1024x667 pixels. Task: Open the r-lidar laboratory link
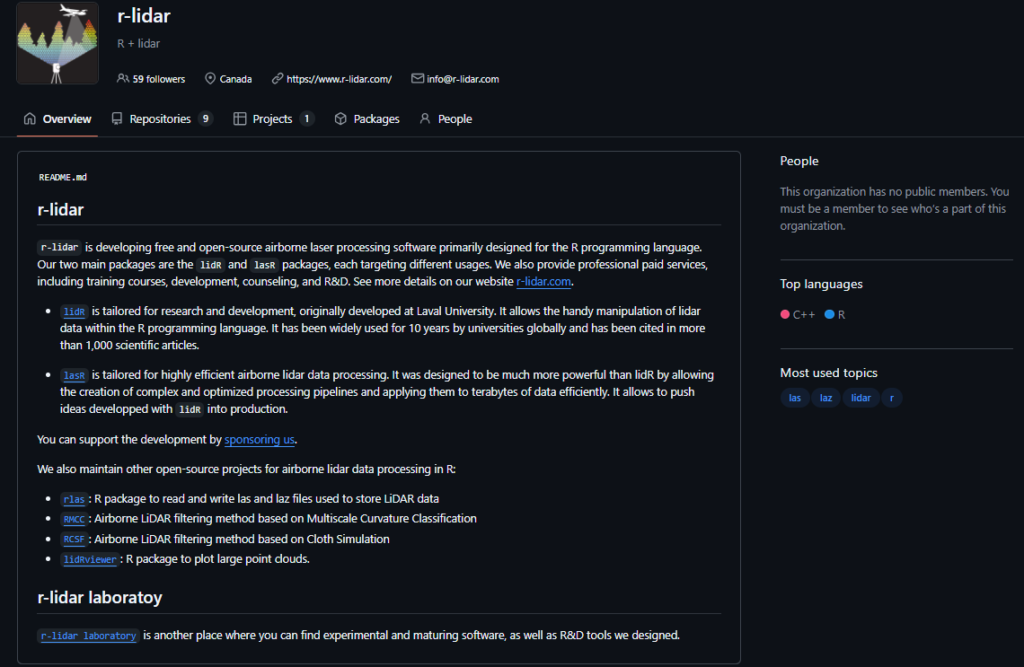pos(88,636)
